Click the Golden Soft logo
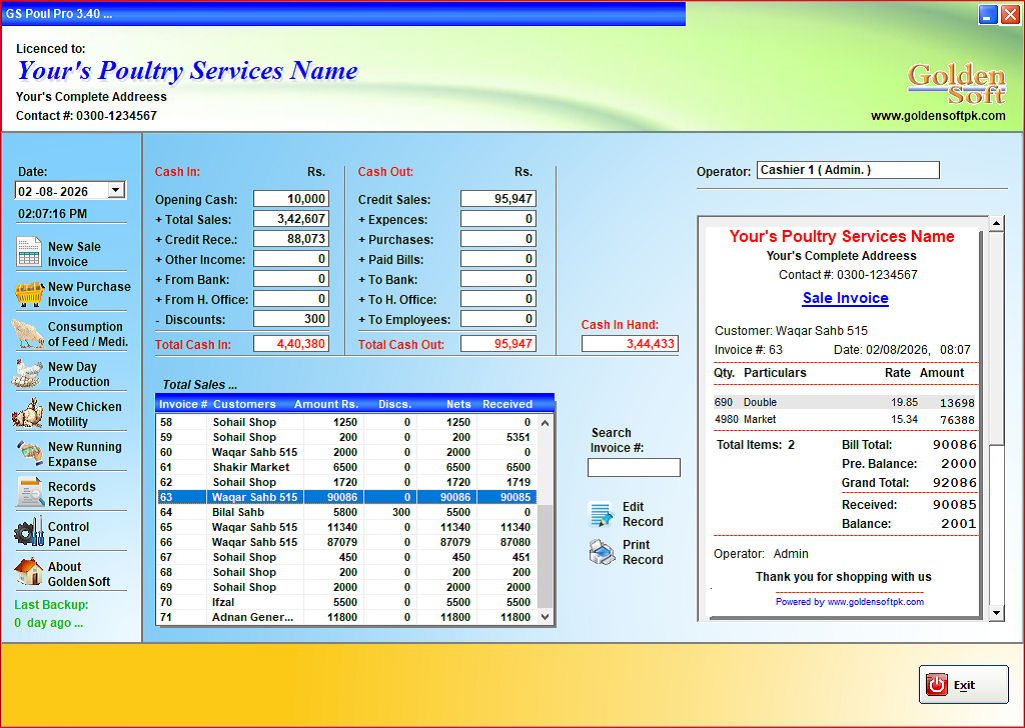The width and height of the screenshot is (1025, 728). (x=956, y=84)
